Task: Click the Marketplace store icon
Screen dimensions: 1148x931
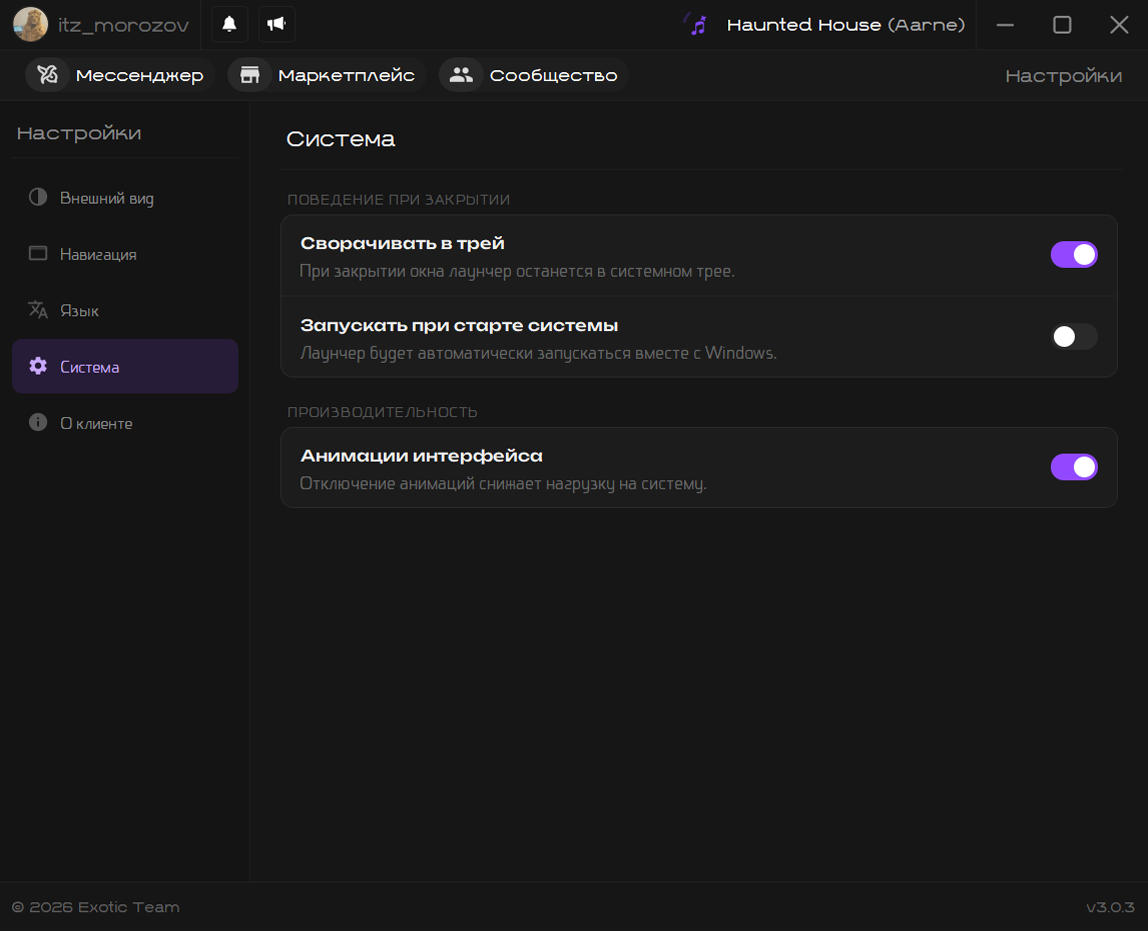Action: coord(250,75)
